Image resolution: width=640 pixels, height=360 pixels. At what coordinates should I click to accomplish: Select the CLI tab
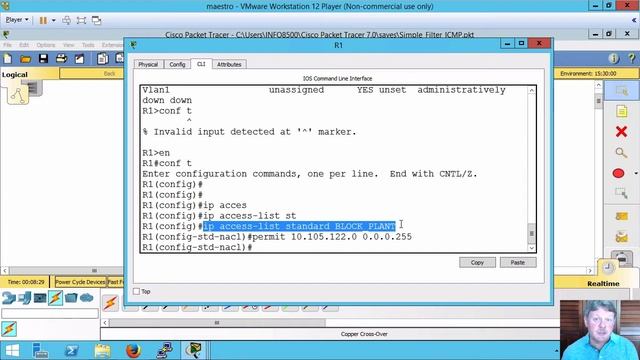[x=201, y=64]
